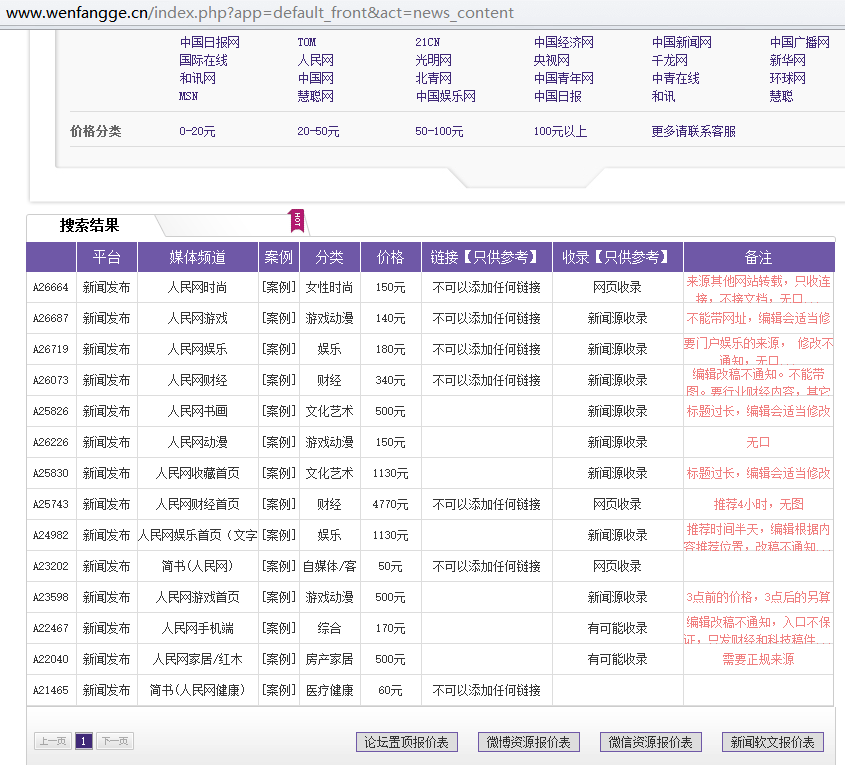
Task: Open the [案例] link for 人民网时尚
Action: [x=279, y=287]
